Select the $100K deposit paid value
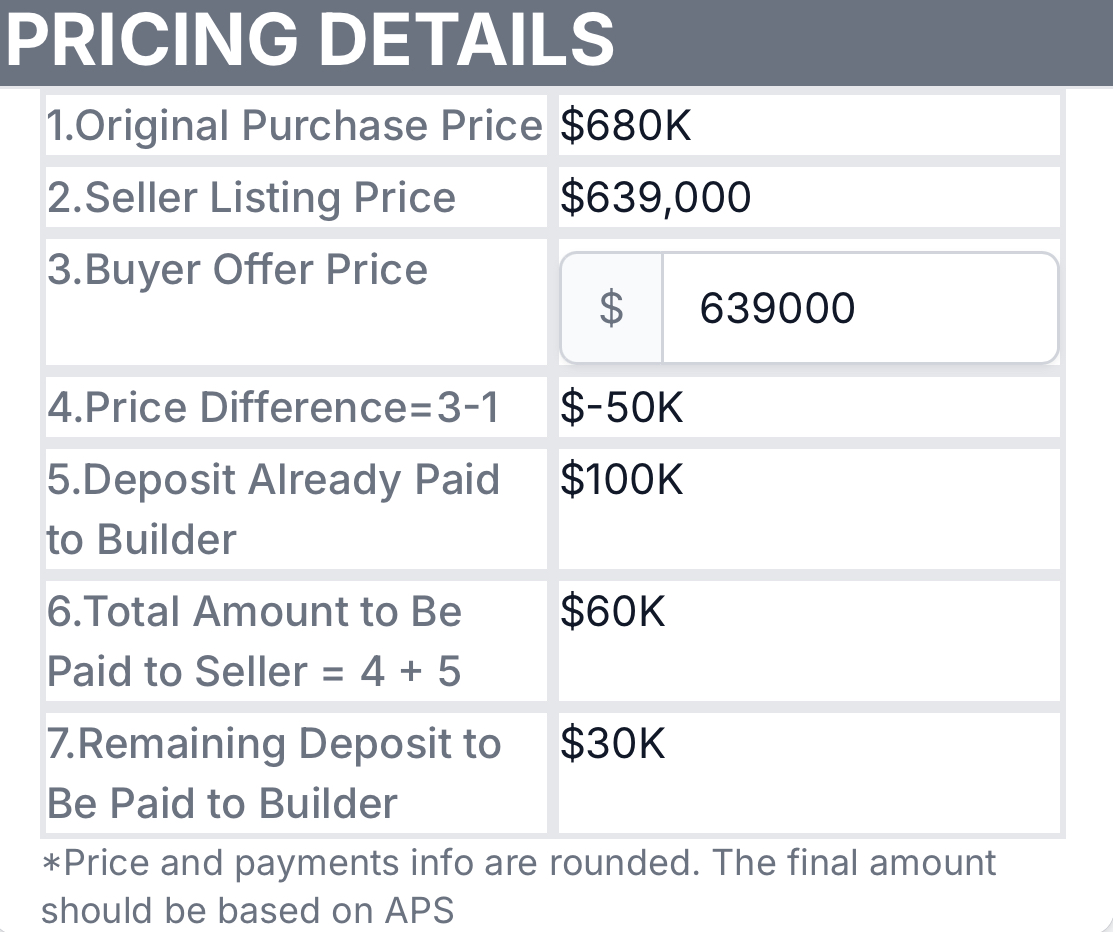Viewport: 1113px width, 932px height. point(622,480)
